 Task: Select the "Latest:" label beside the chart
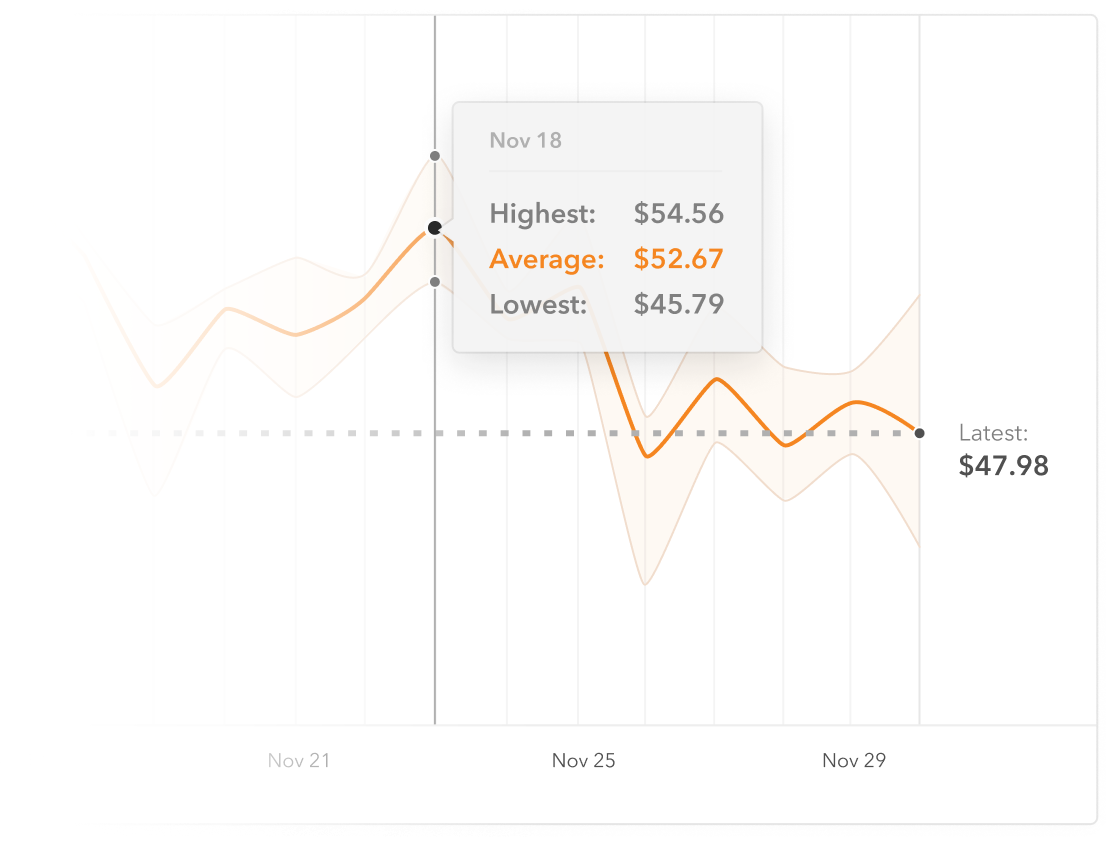(x=993, y=433)
